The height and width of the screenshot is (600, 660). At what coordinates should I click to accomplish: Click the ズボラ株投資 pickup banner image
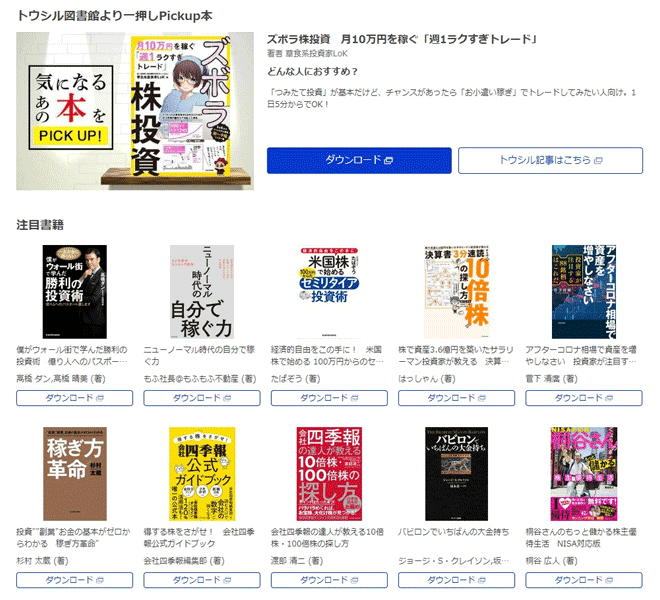[135, 111]
